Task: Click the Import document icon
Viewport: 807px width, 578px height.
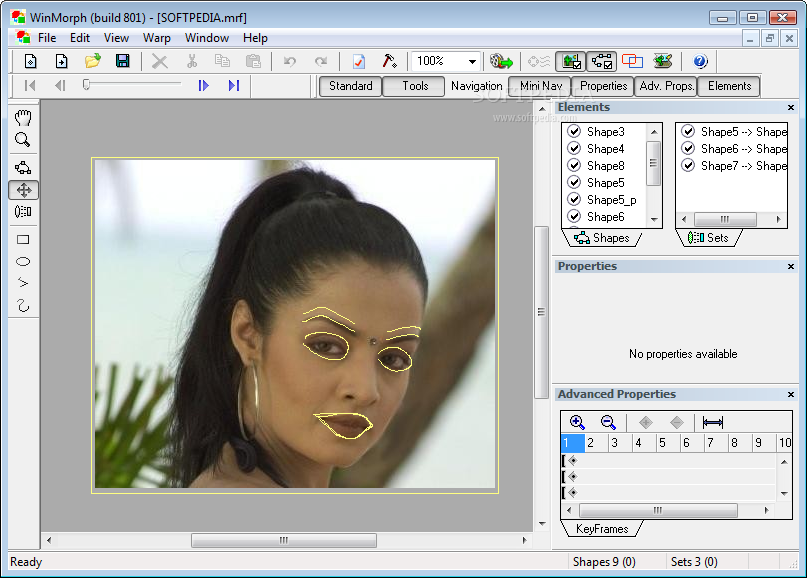Action: point(62,61)
